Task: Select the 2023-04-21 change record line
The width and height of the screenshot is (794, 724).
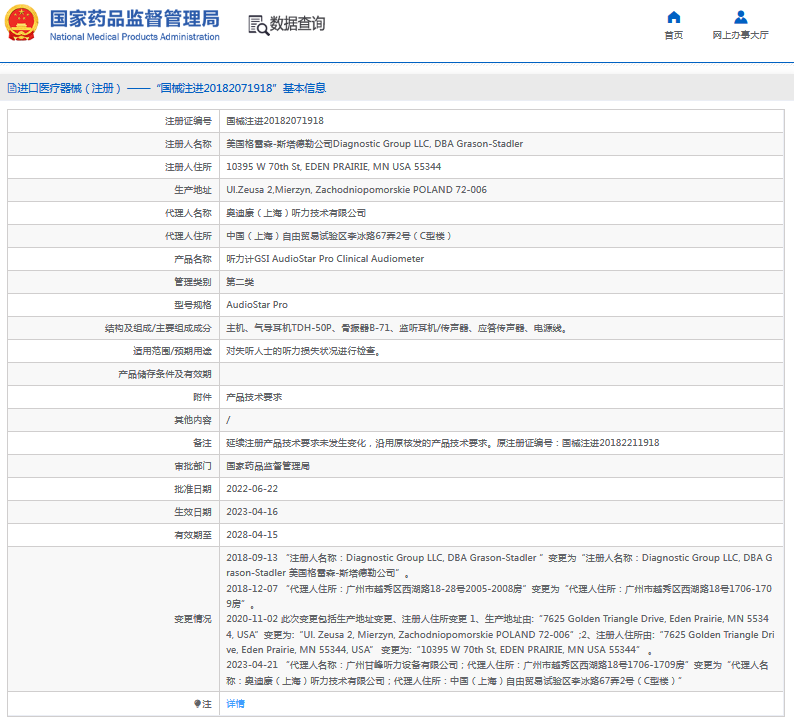Action: [497, 673]
